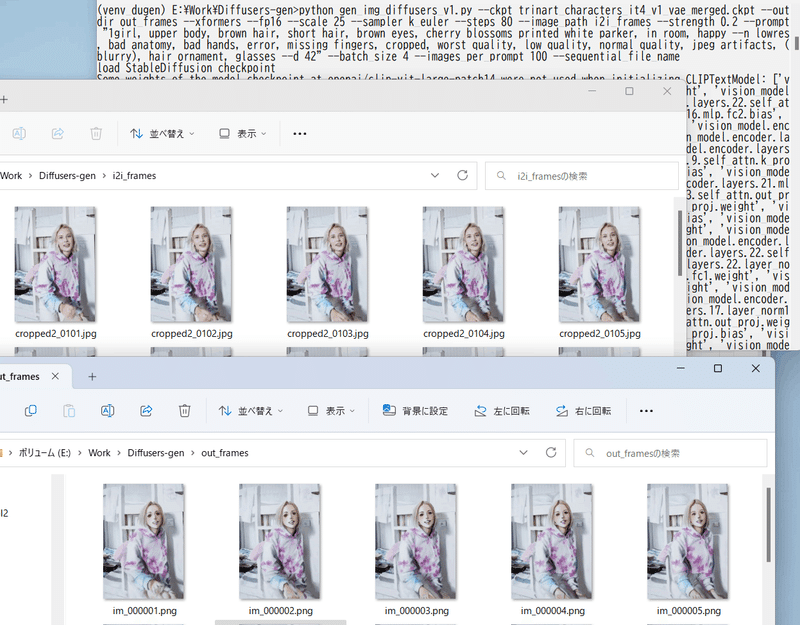The height and width of the screenshot is (625, 800).
Task: Select thumbnail im_000001.png
Action: point(144,541)
